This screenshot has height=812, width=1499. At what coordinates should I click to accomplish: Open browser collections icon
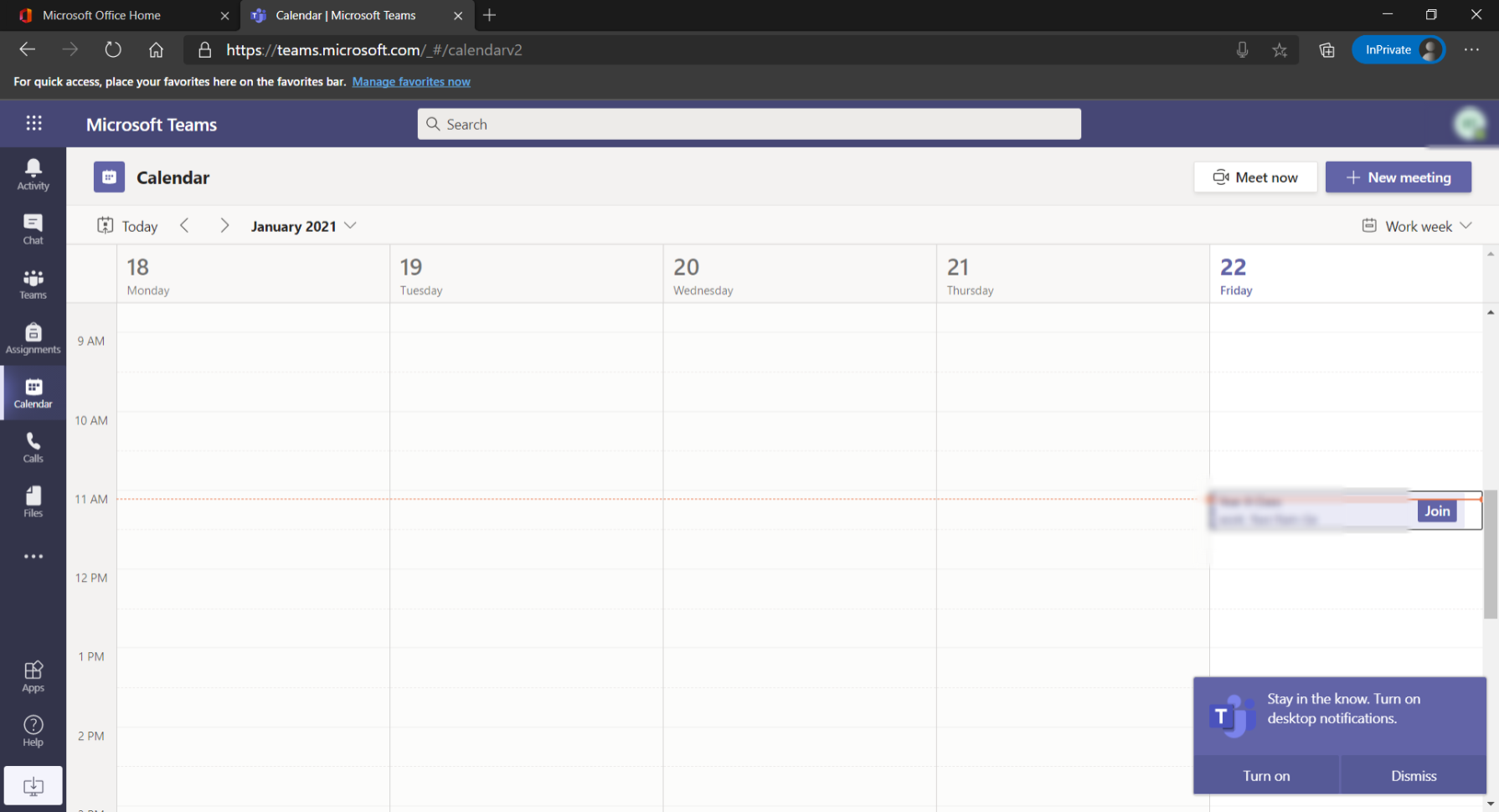click(1326, 50)
